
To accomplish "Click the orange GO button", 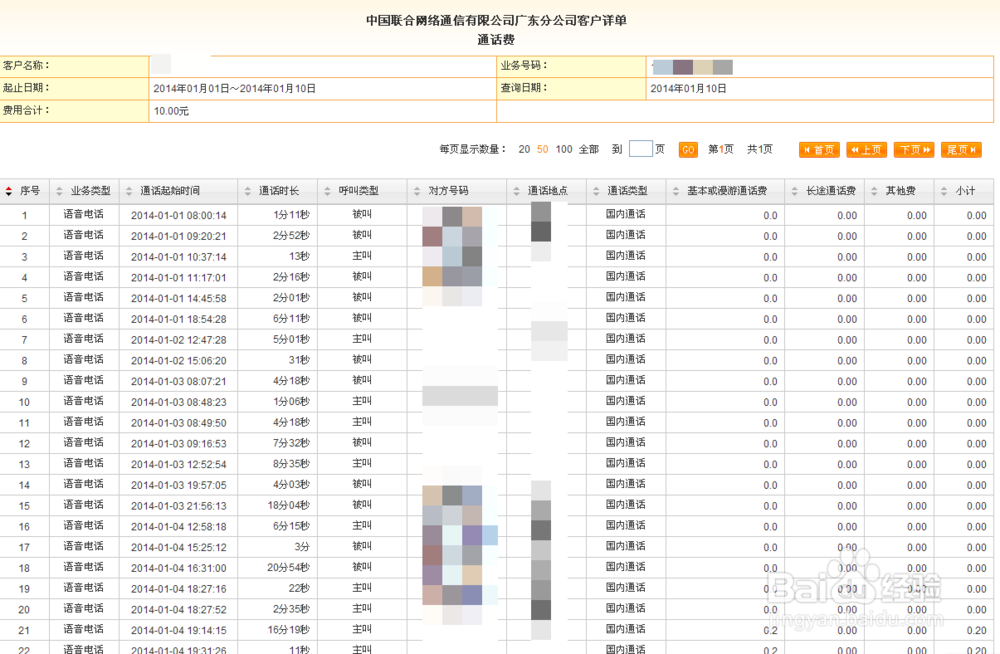I will [x=688, y=150].
